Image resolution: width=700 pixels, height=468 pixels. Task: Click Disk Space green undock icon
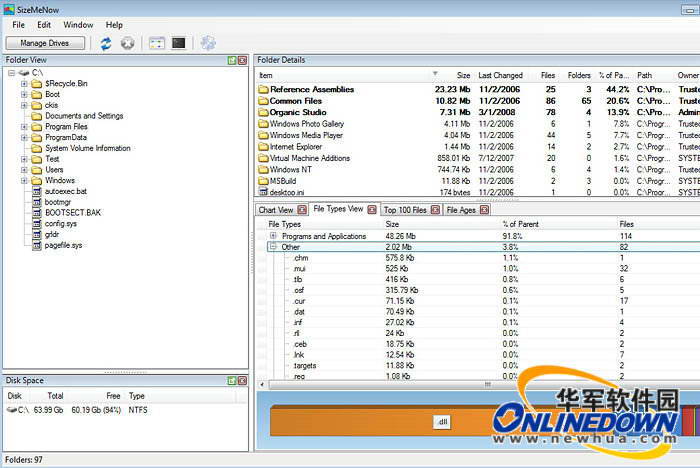(x=232, y=380)
